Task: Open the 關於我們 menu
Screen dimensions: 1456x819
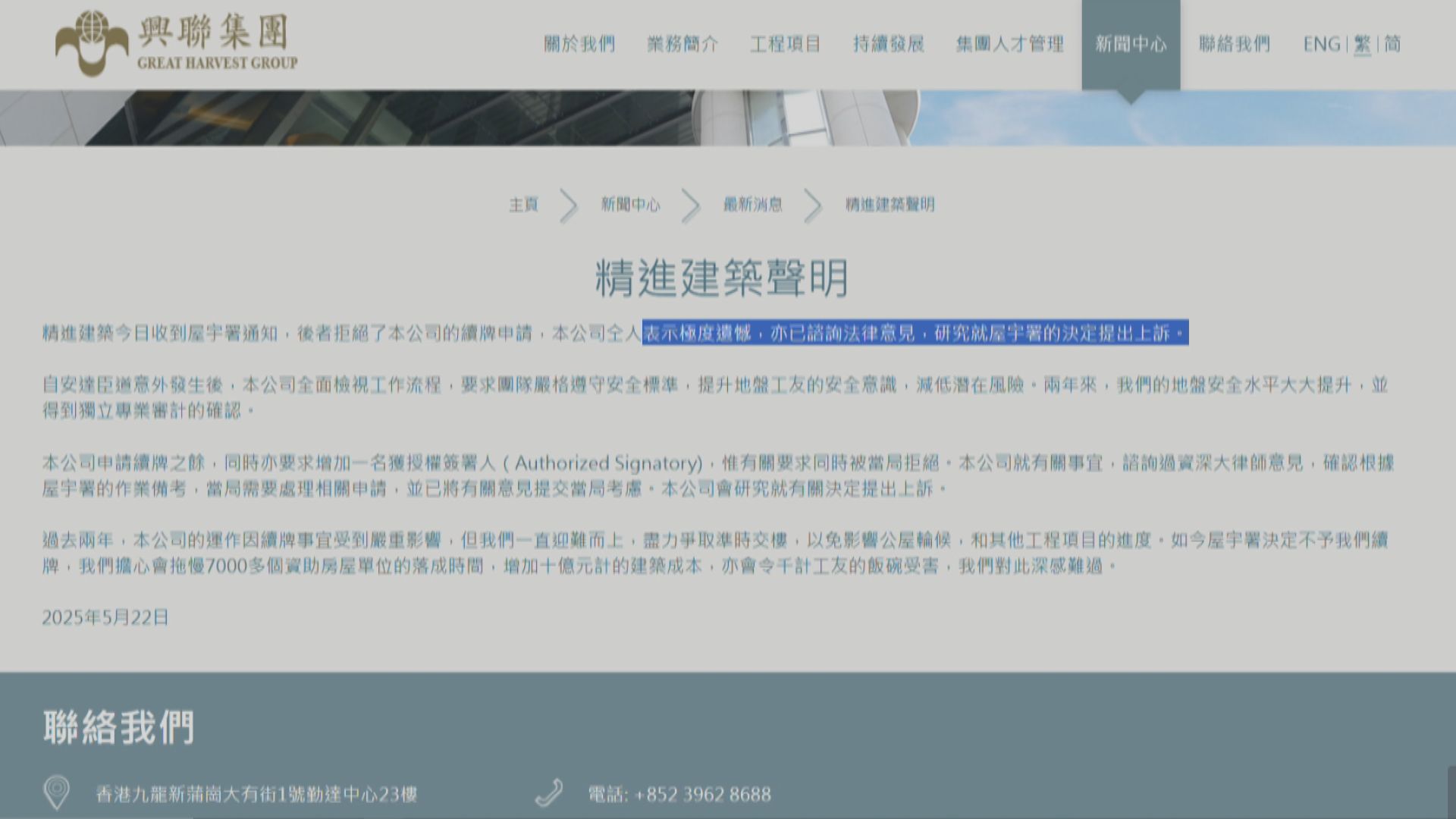Action: pos(579,44)
